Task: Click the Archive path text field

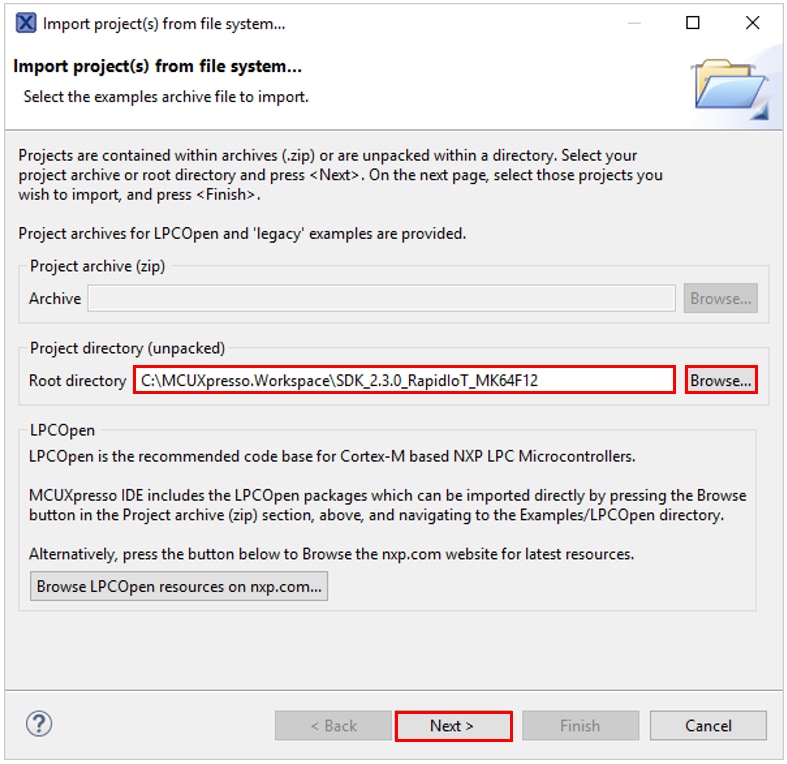Action: tap(381, 298)
